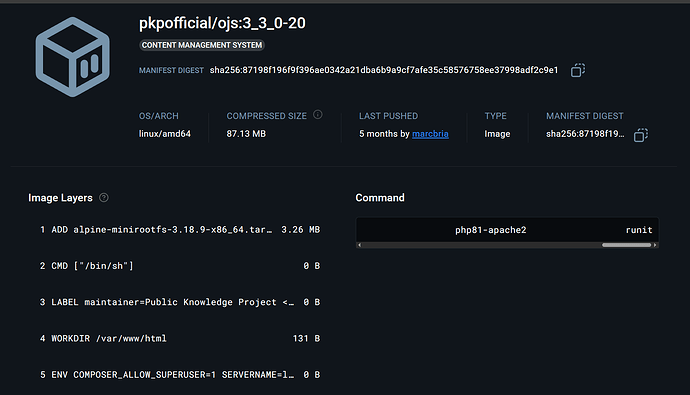The image size is (690, 395).
Task: Click left arrow of Command scrollbar
Action: point(360,245)
